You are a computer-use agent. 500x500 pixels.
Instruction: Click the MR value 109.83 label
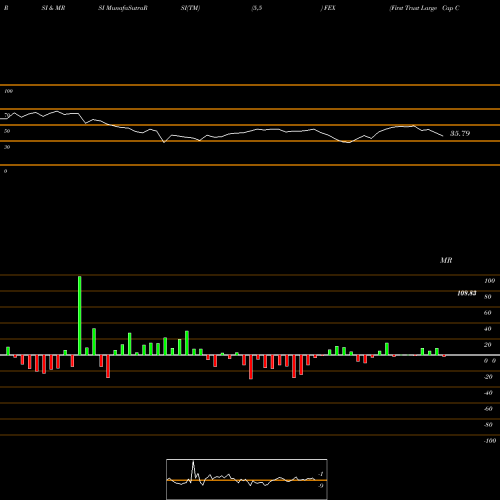[x=467, y=293]
